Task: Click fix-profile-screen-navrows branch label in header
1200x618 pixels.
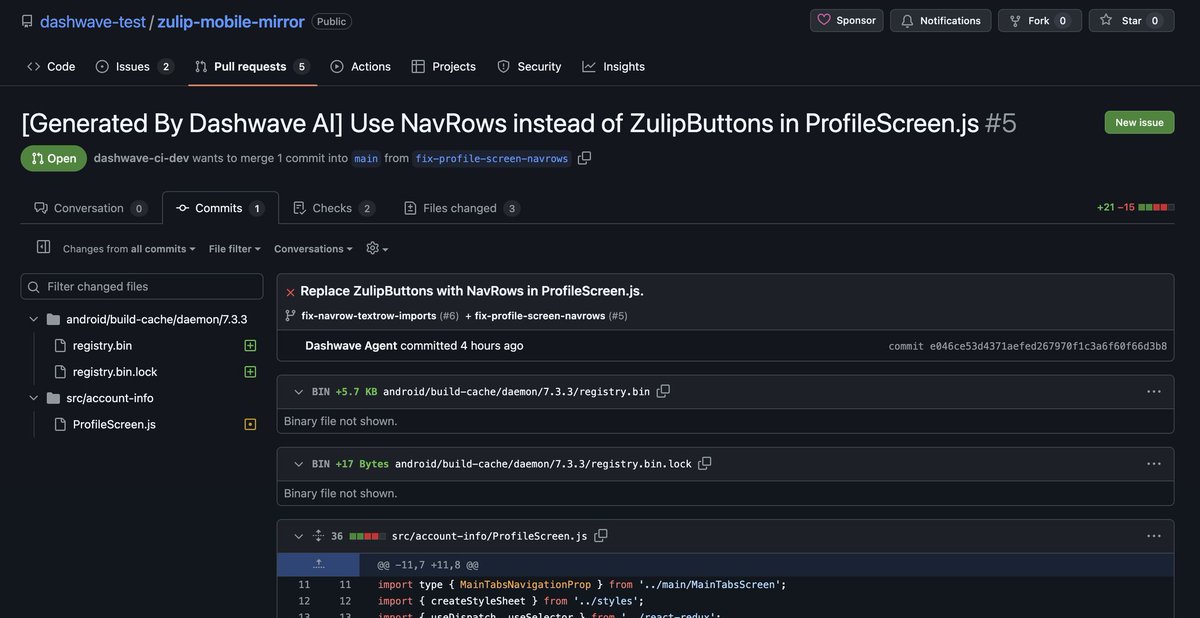Action: tap(491, 158)
